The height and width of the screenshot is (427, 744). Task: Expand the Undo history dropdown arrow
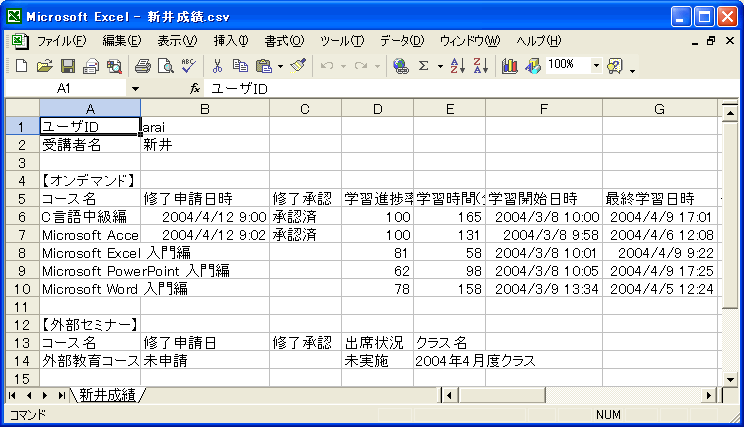(343, 66)
